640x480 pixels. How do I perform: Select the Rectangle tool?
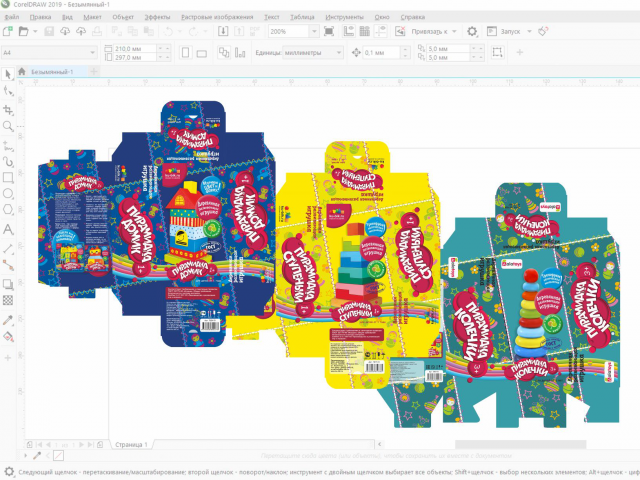click(8, 178)
